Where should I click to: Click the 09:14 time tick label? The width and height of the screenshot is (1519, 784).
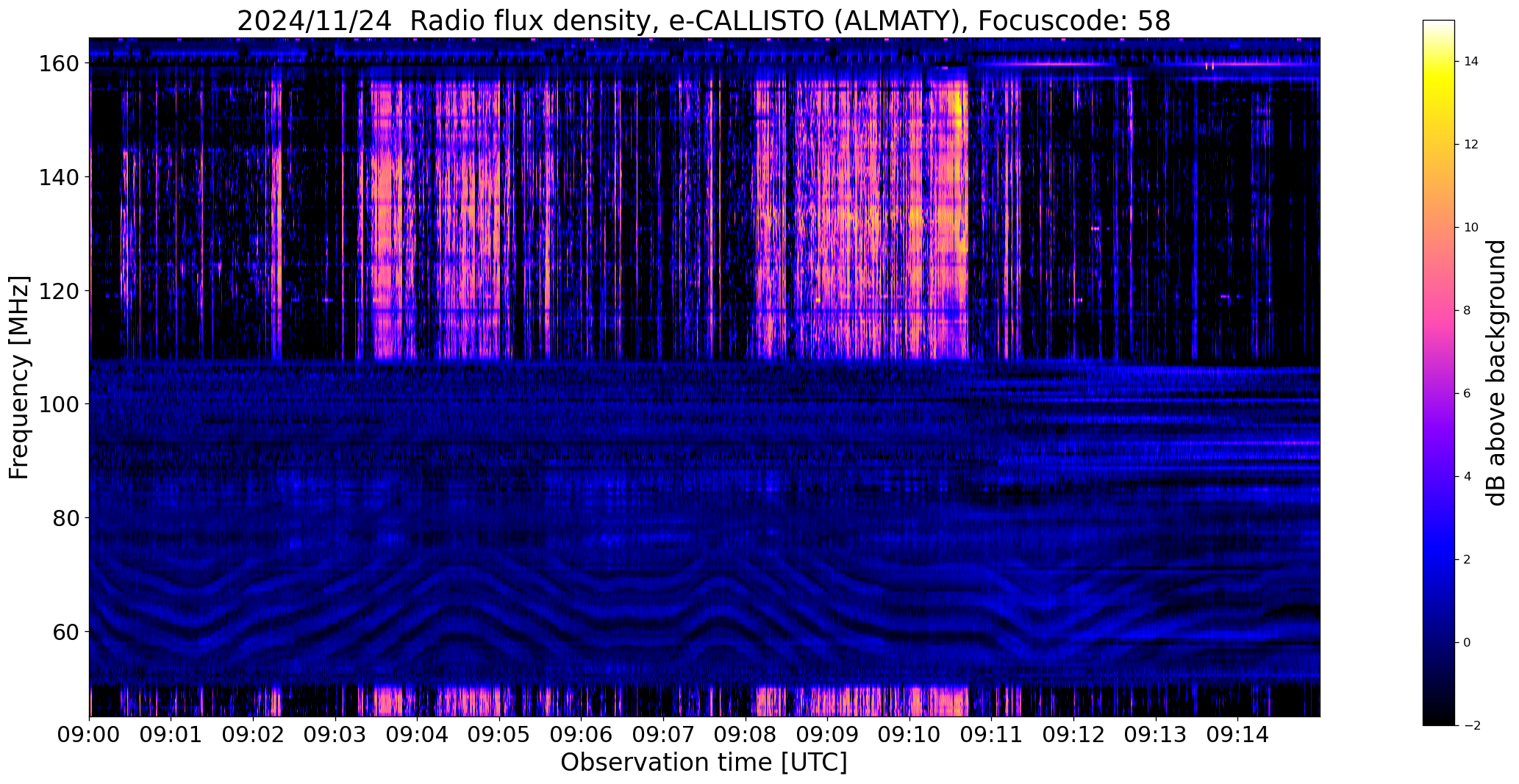[1238, 734]
